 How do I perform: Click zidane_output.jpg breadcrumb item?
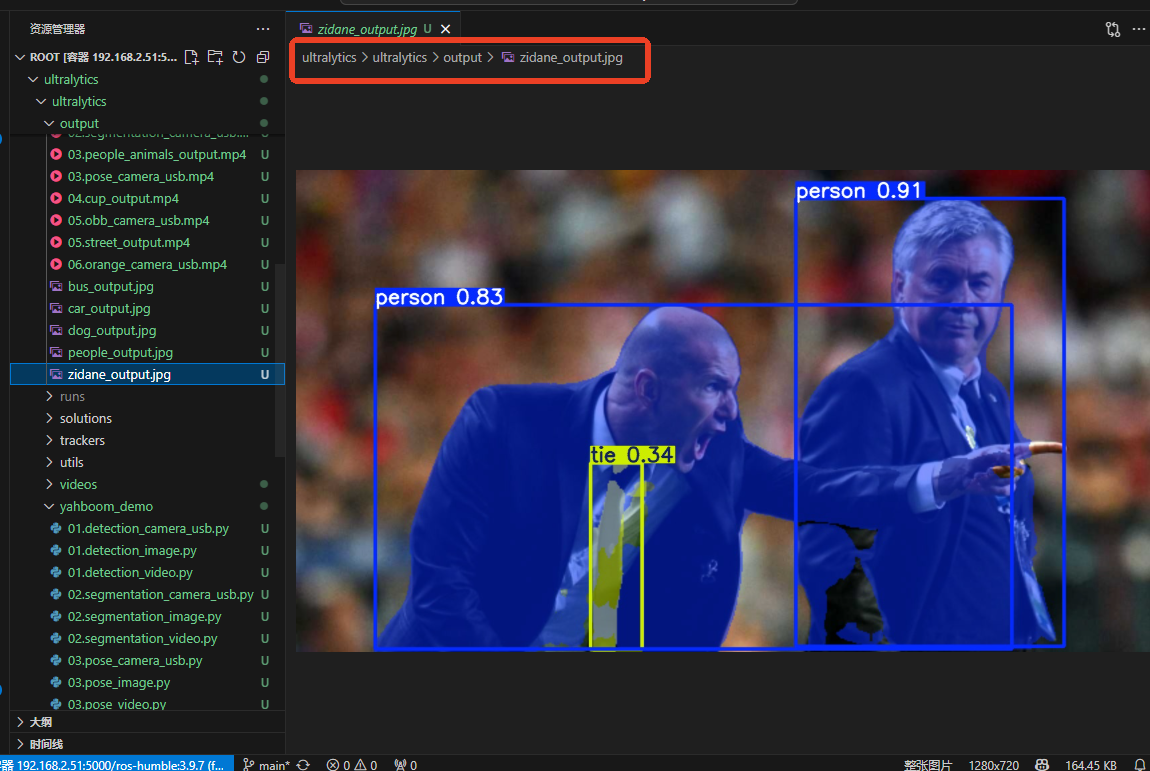563,57
